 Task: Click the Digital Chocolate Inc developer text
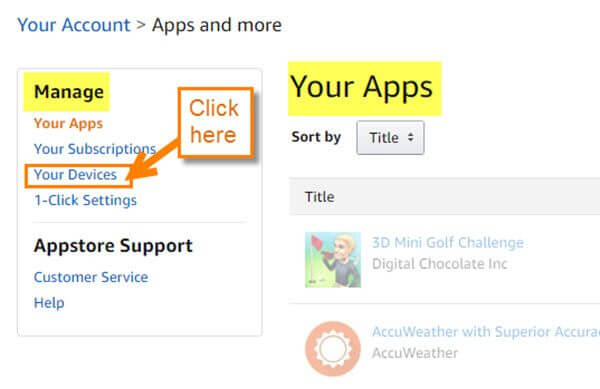440,264
